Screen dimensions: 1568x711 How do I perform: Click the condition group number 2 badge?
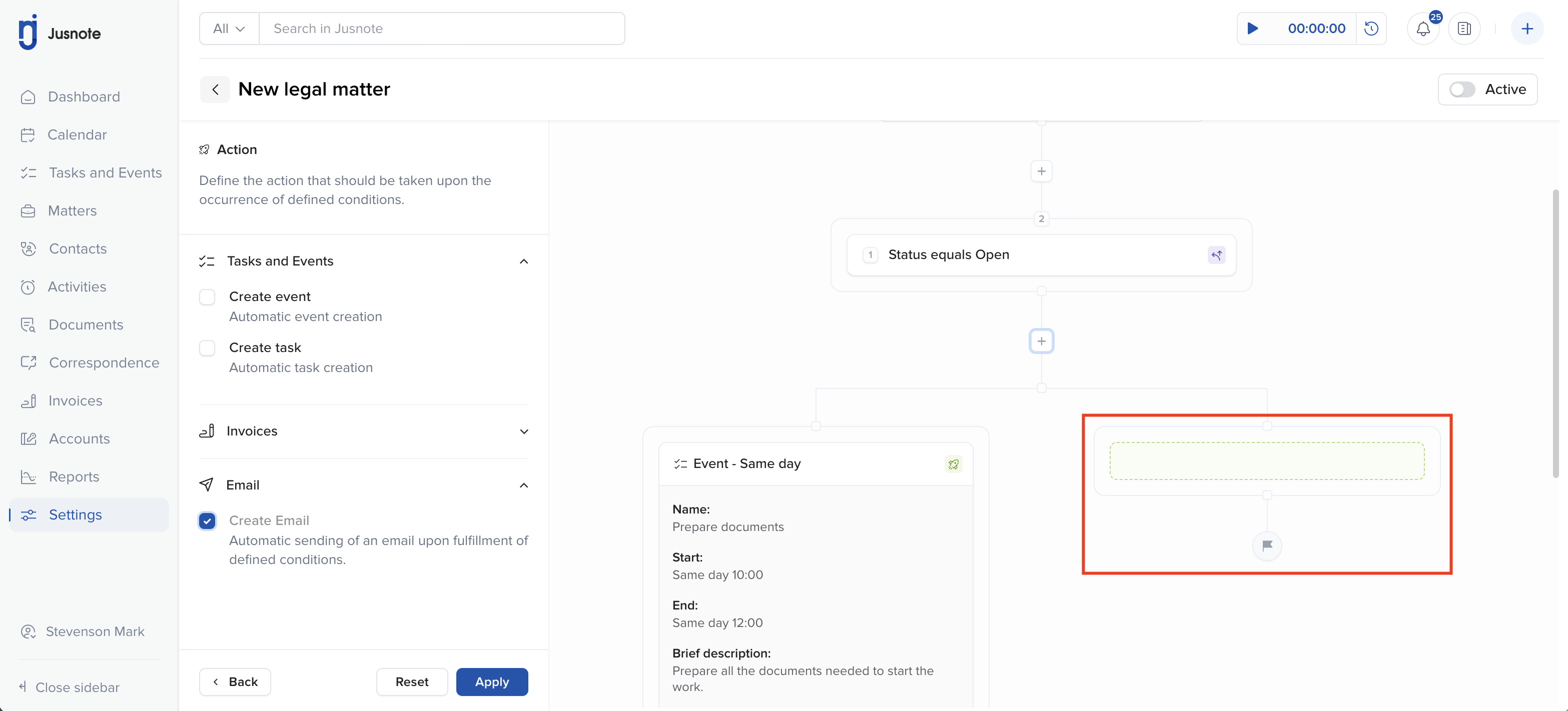[1041, 219]
